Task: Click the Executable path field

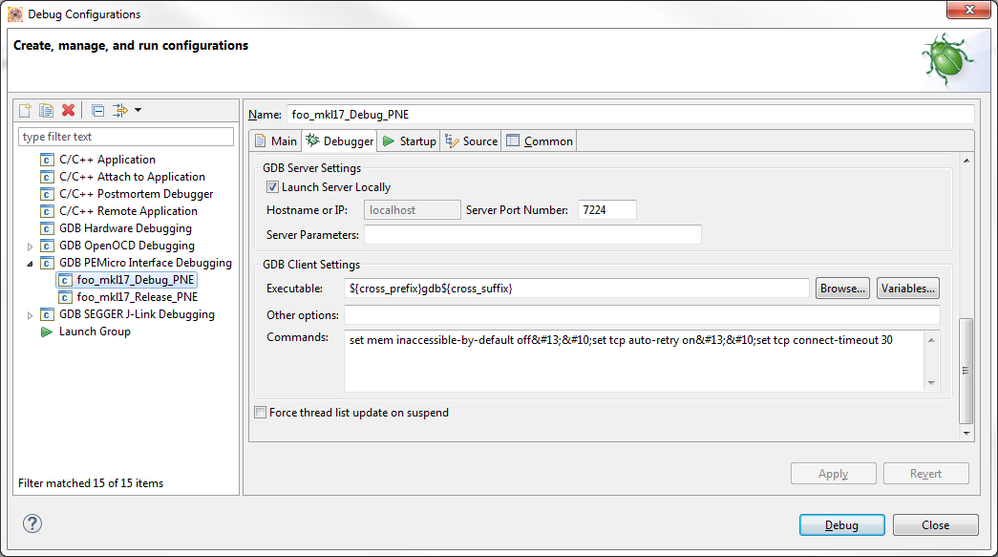Action: pos(577,288)
